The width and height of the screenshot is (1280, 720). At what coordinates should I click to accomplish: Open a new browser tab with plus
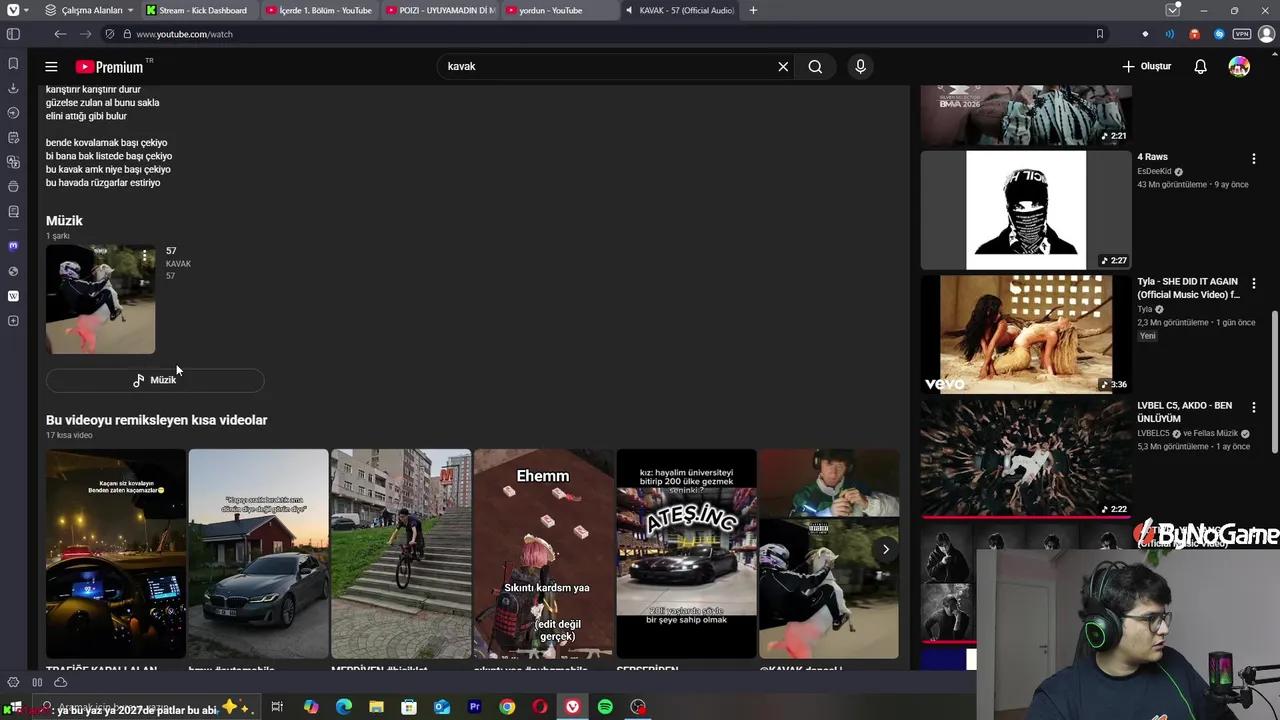click(753, 10)
